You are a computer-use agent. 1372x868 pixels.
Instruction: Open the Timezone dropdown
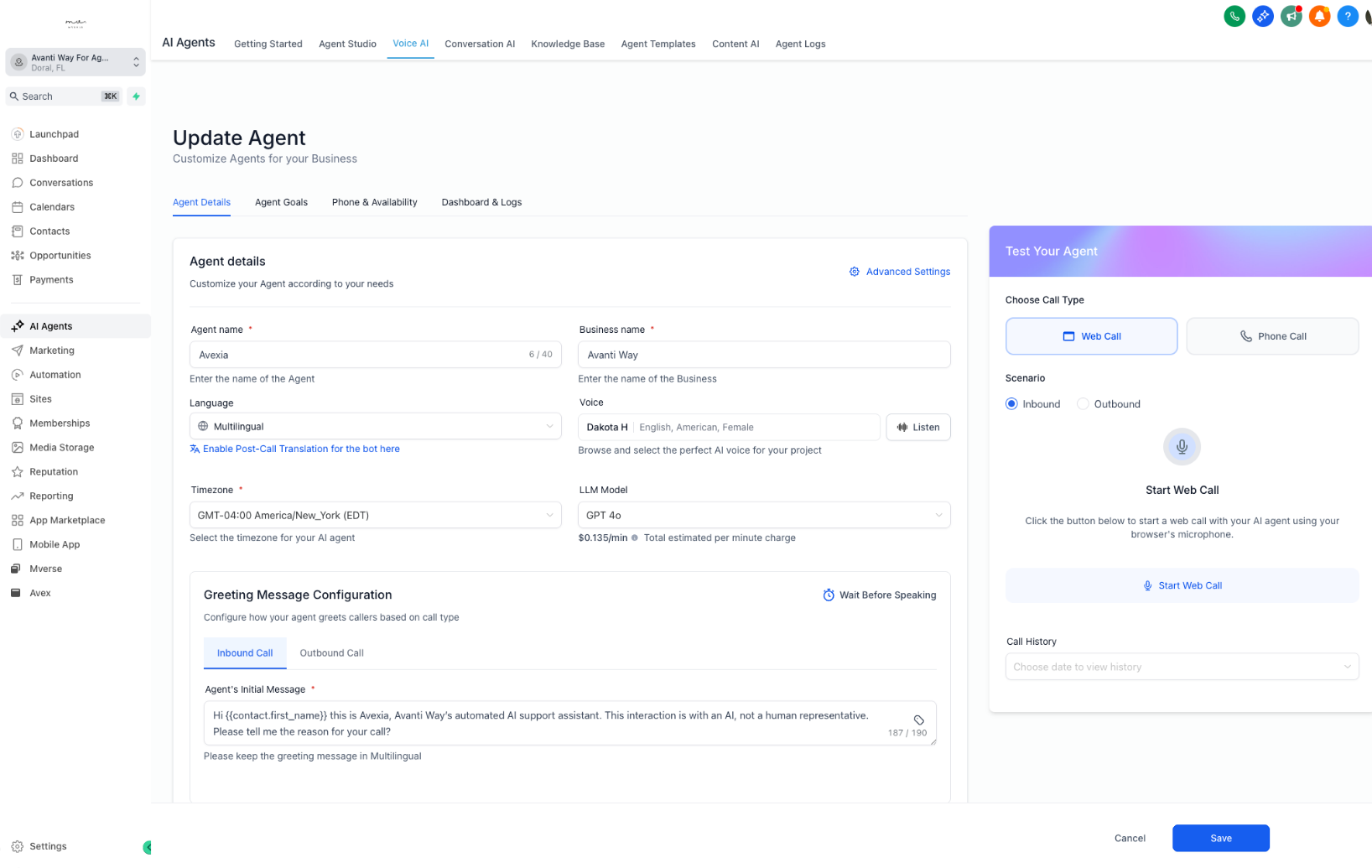pos(376,516)
